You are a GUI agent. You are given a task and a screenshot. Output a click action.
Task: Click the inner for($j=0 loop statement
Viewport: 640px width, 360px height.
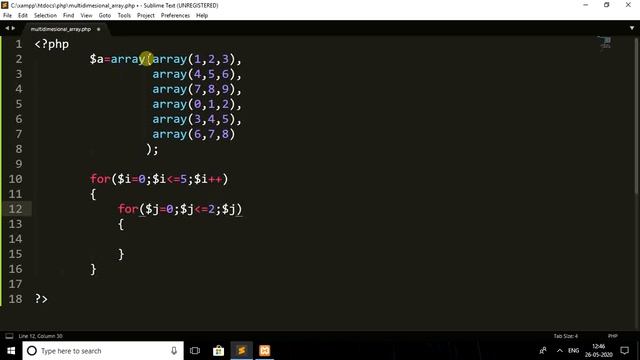(x=180, y=209)
